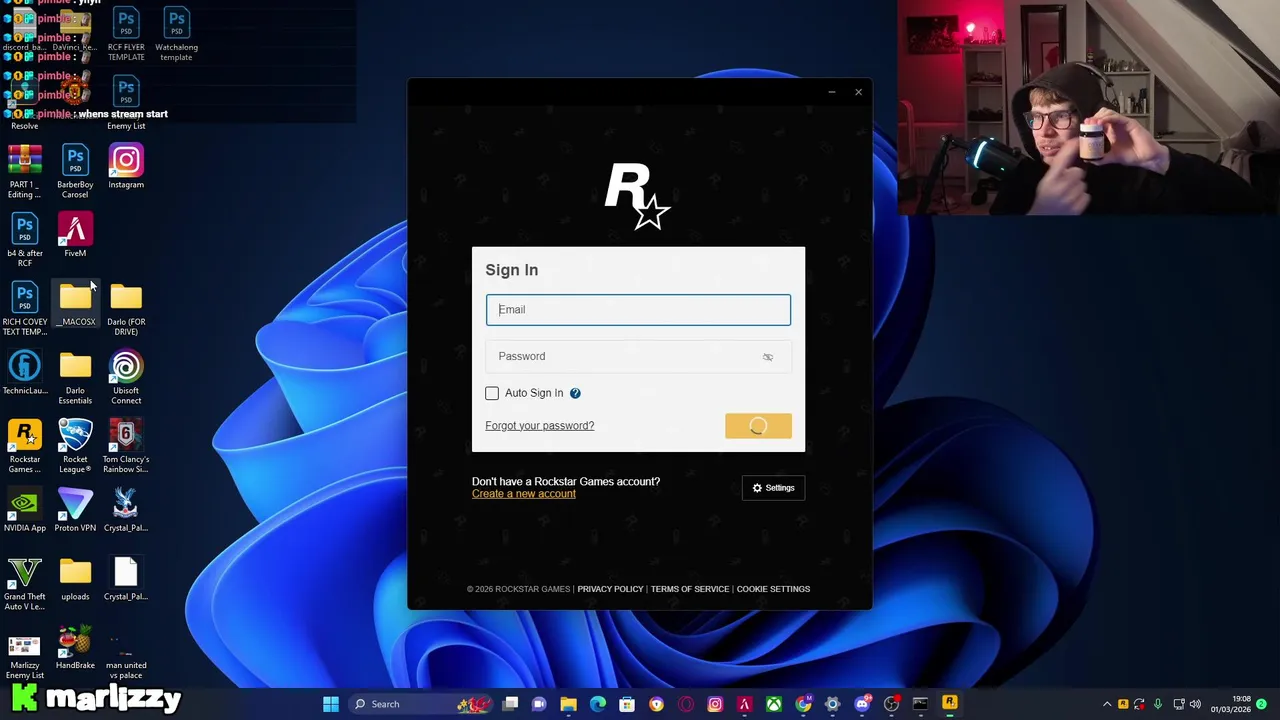Select Grand Theft Auto V desktop shortcut
The width and height of the screenshot is (1280, 720).
(x=25, y=584)
